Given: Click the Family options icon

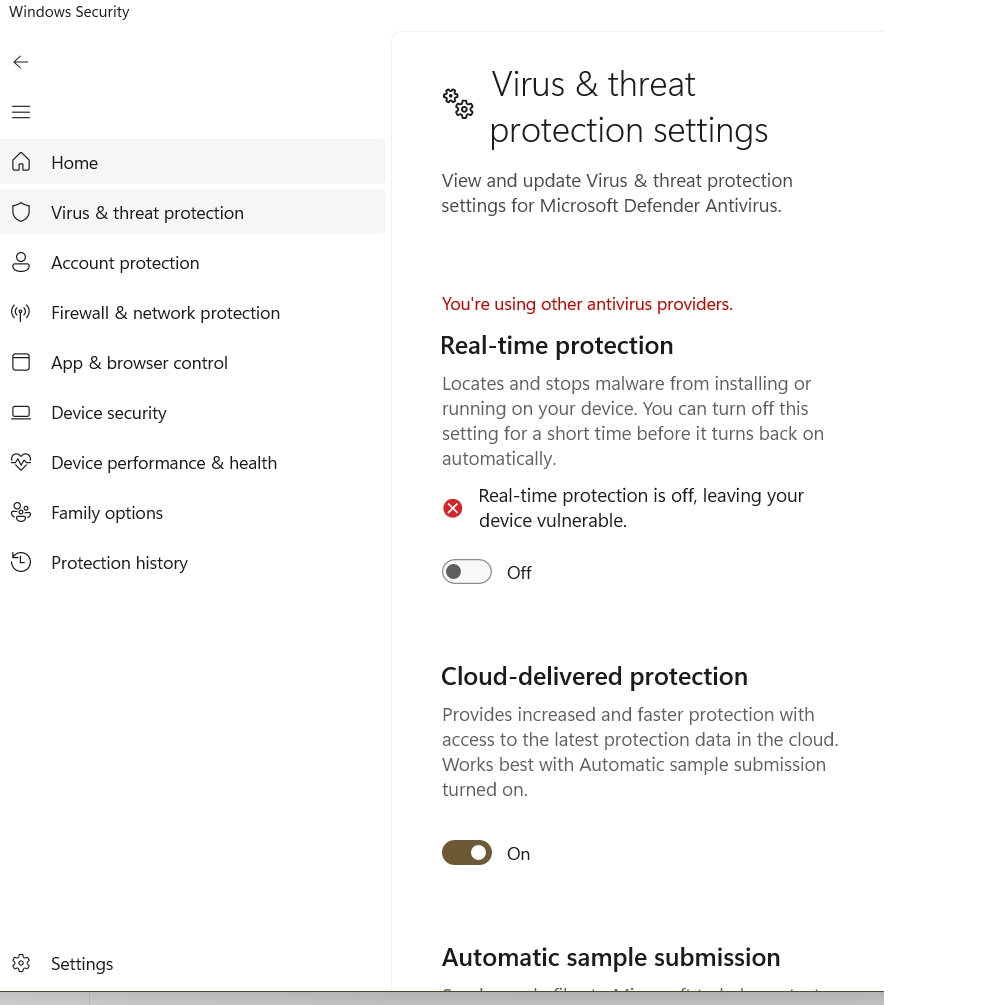Looking at the screenshot, I should pyautogui.click(x=21, y=512).
